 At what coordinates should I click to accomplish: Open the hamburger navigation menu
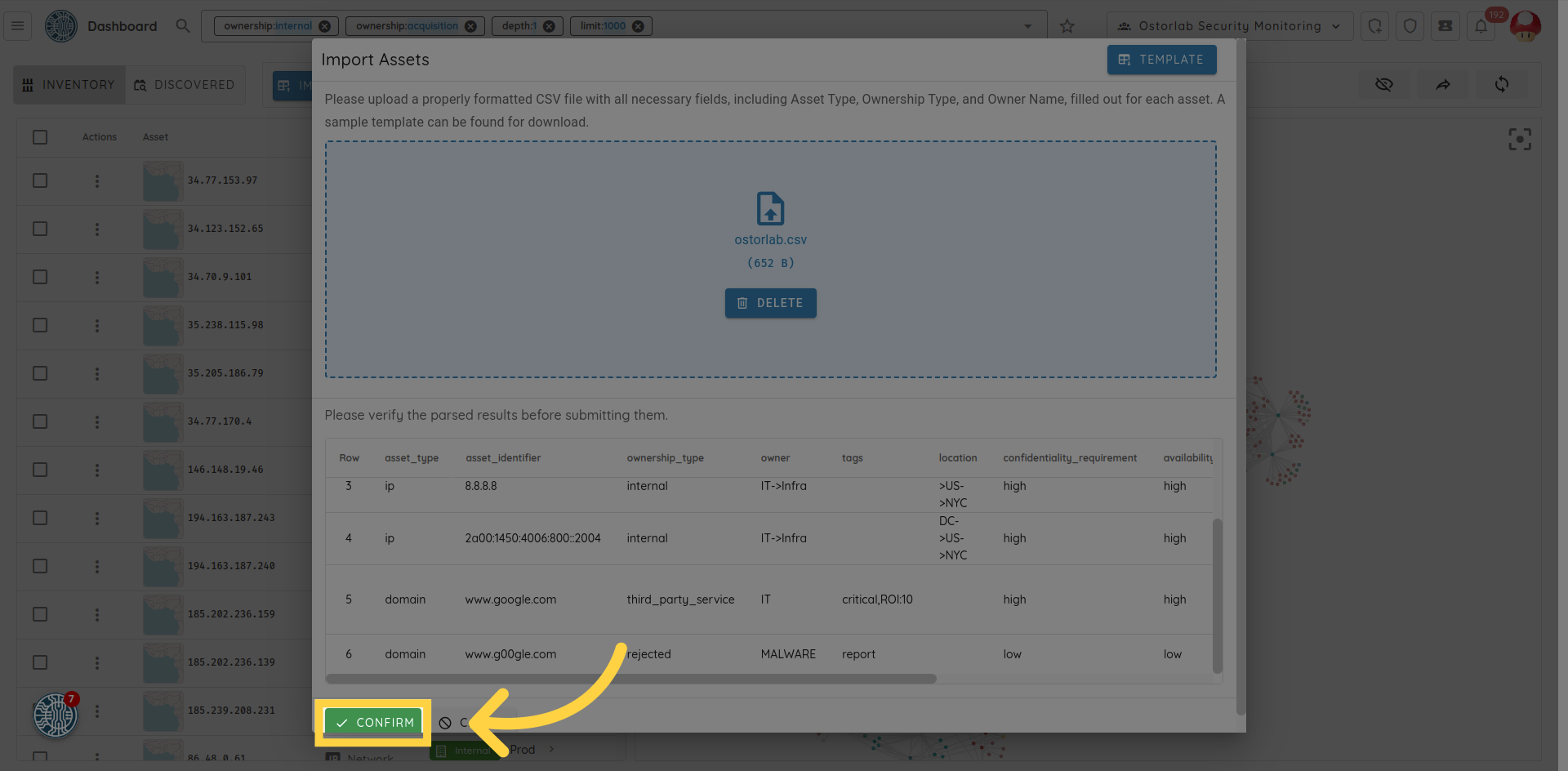17,26
